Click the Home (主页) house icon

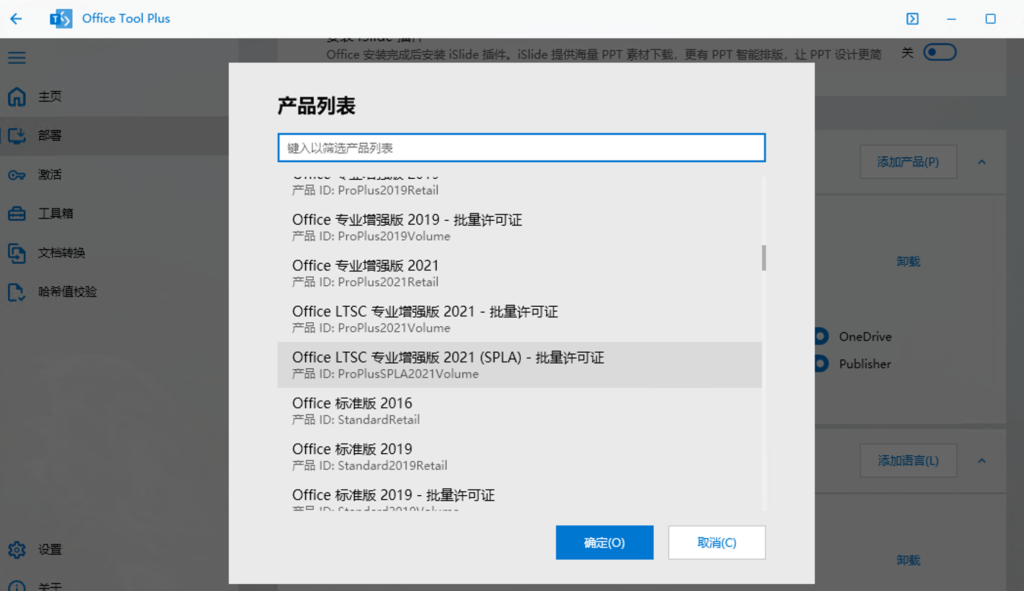pos(17,97)
